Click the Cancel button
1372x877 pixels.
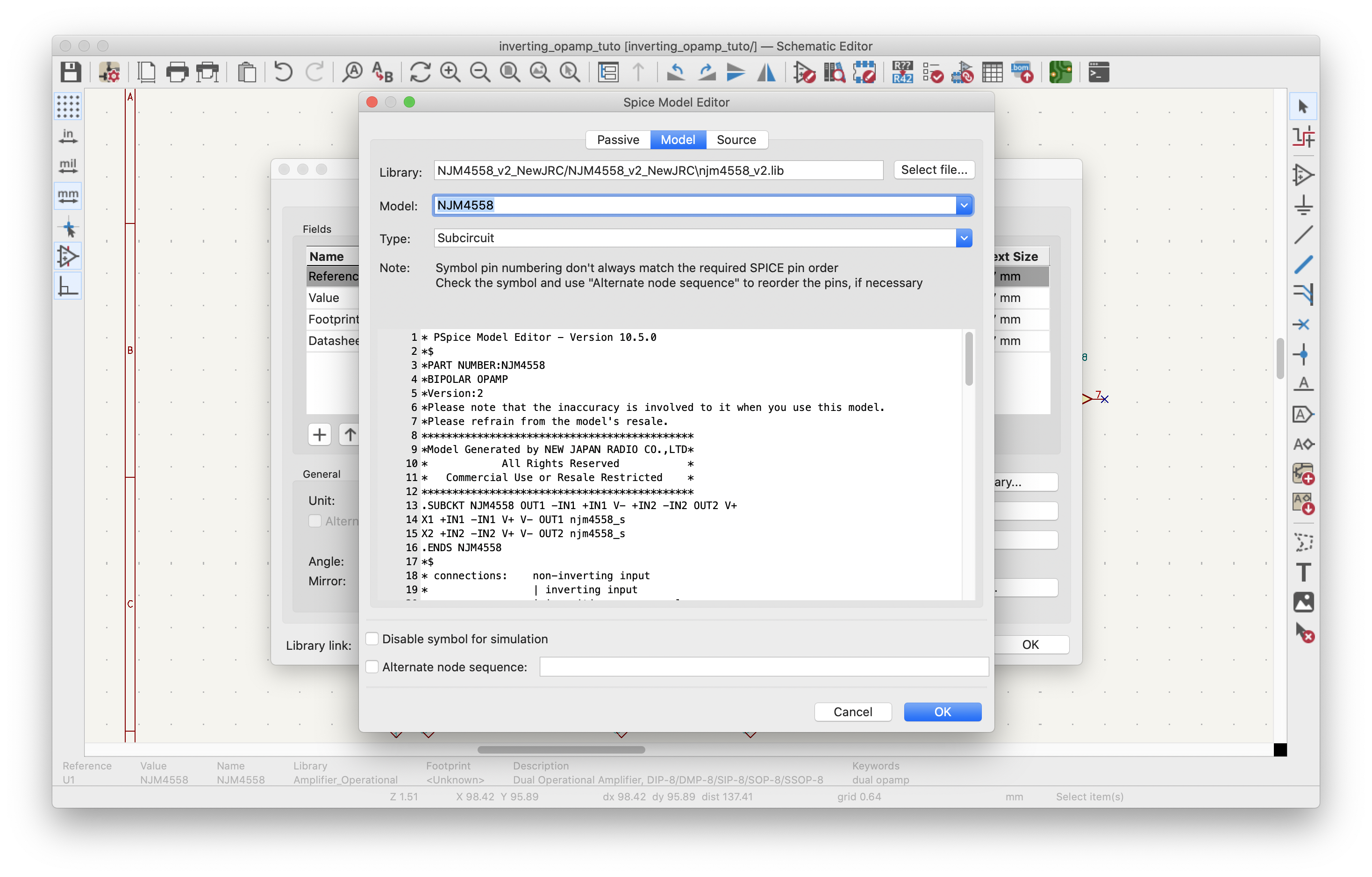[852, 712]
